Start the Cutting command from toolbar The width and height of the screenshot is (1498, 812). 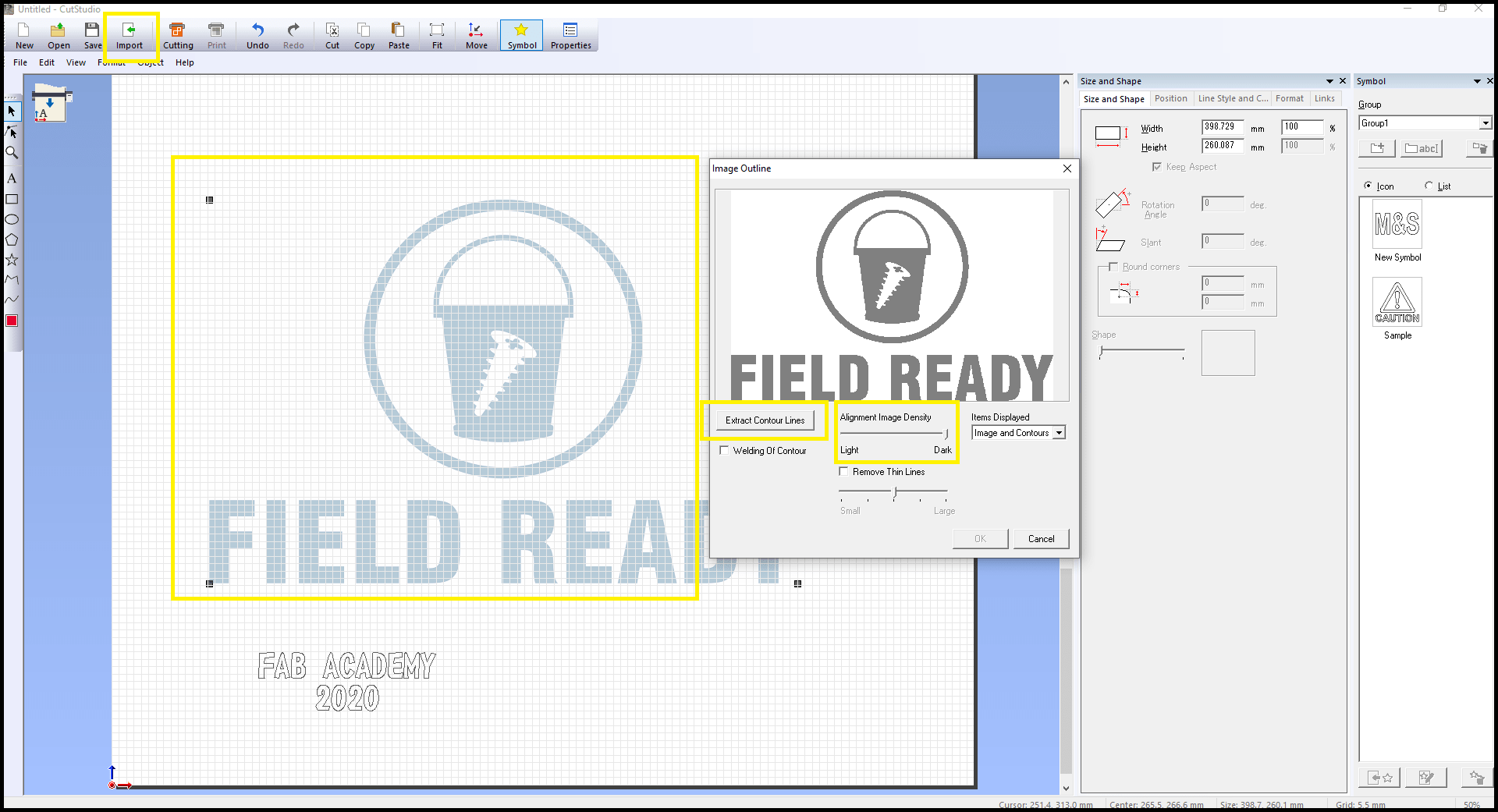[178, 35]
